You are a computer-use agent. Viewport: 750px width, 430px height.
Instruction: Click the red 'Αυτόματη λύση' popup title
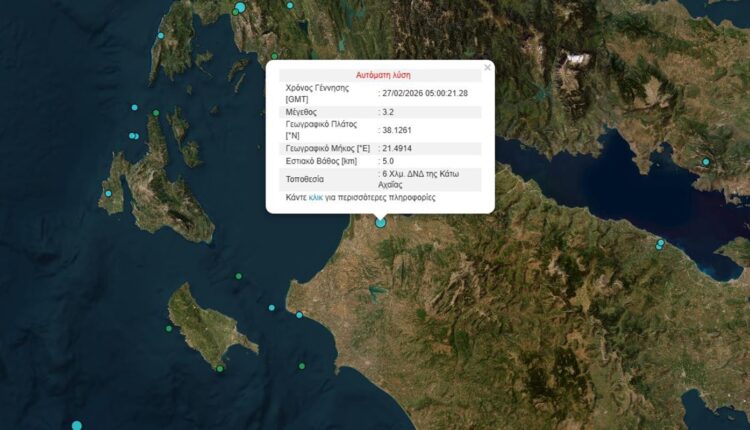[x=383, y=75]
